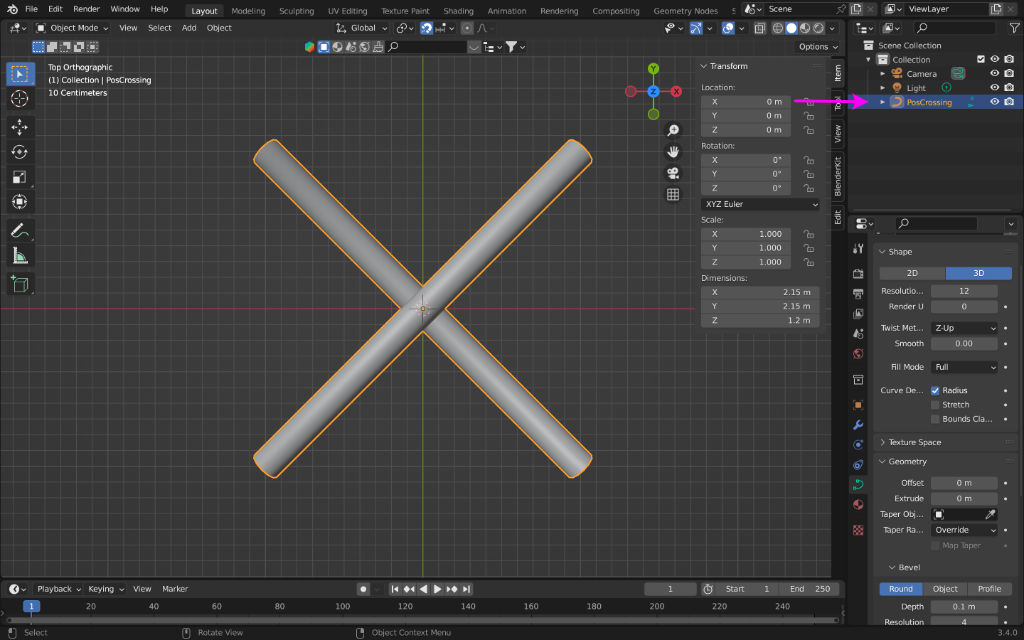This screenshot has width=1024, height=640.
Task: Select the Annotate tool
Action: click(x=20, y=230)
